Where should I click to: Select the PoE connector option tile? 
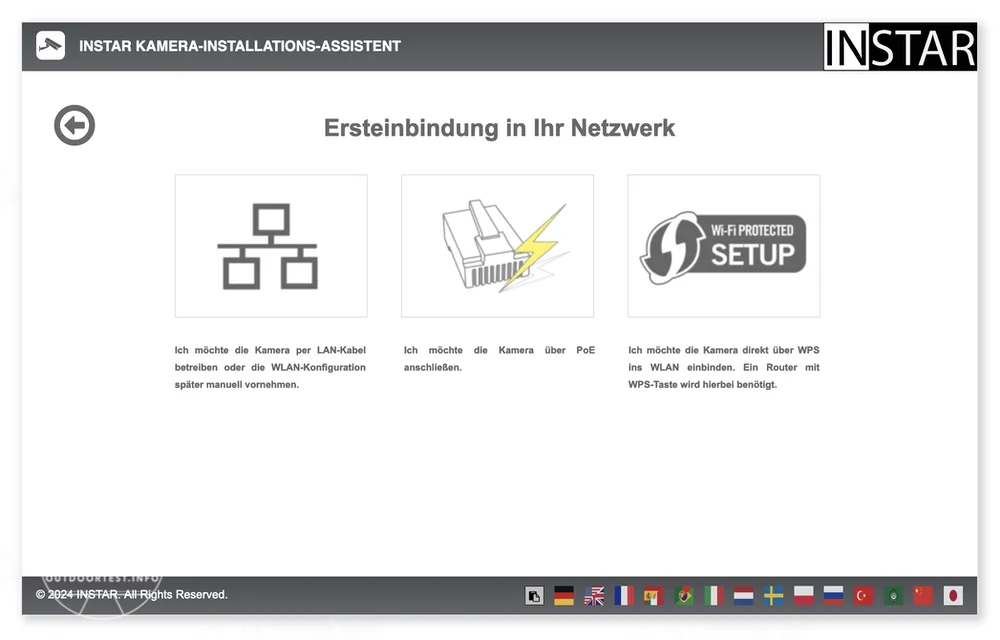tap(497, 246)
